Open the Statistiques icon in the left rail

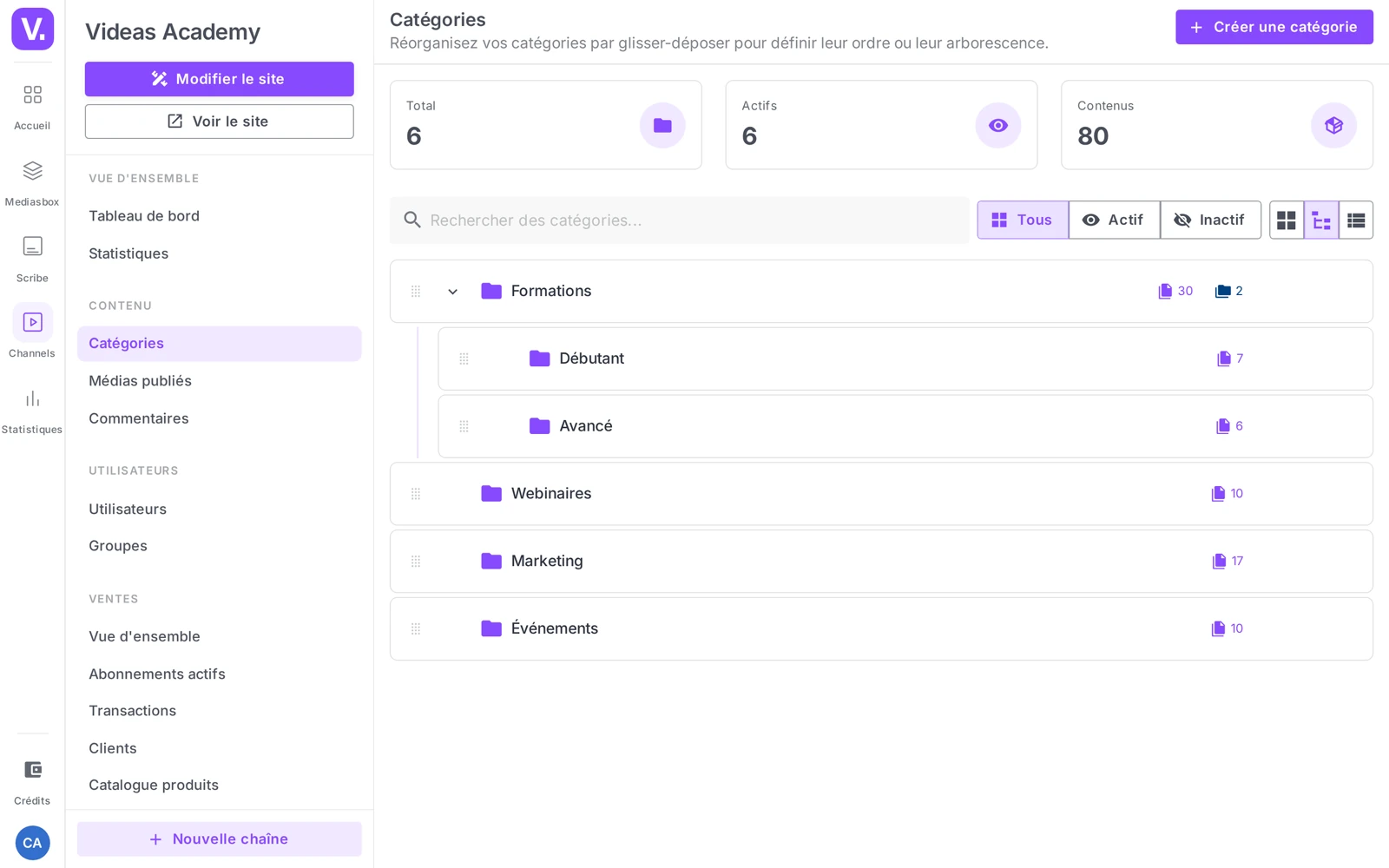point(32,399)
